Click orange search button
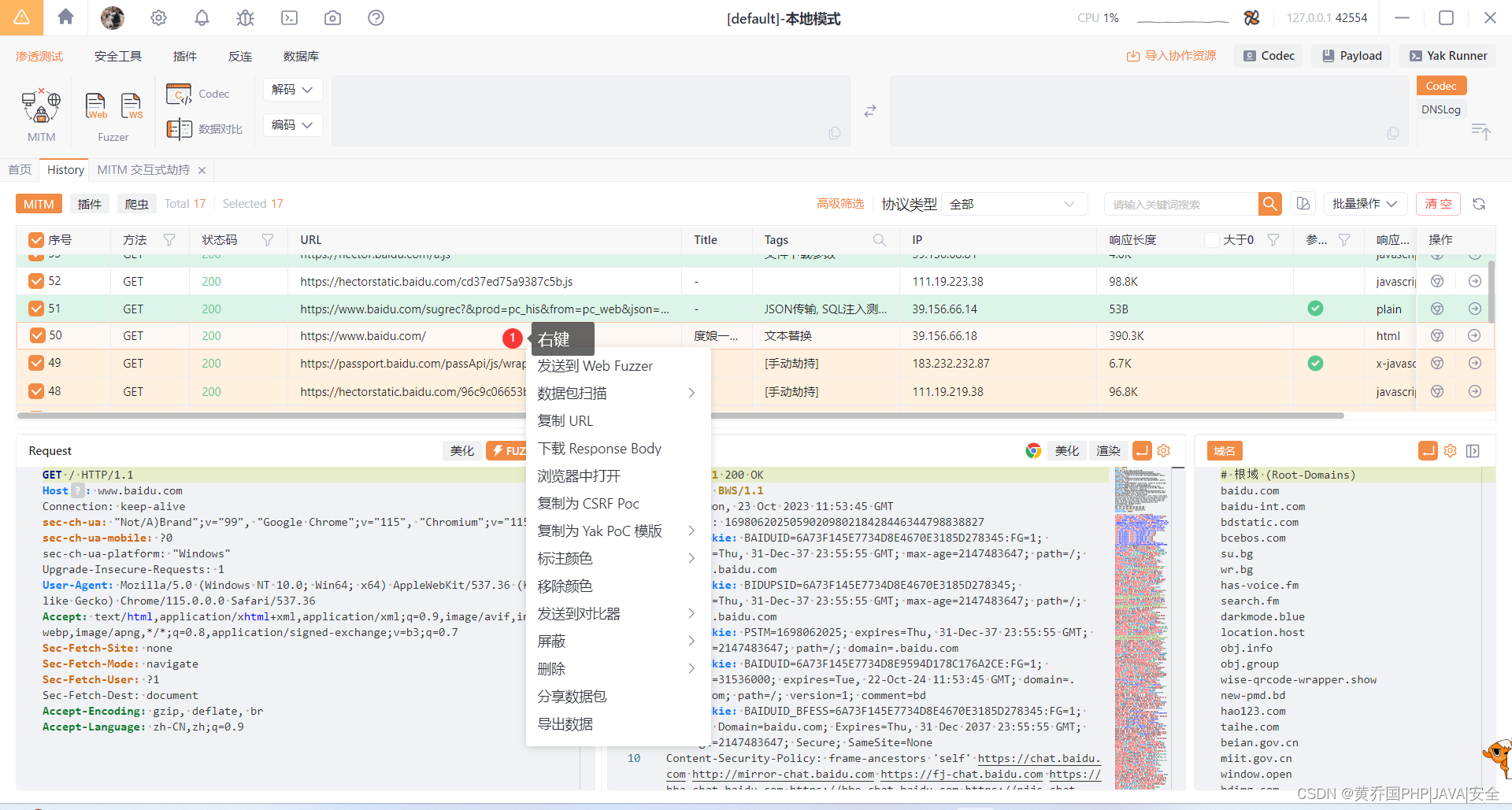This screenshot has height=810, width=1512. [x=1269, y=204]
